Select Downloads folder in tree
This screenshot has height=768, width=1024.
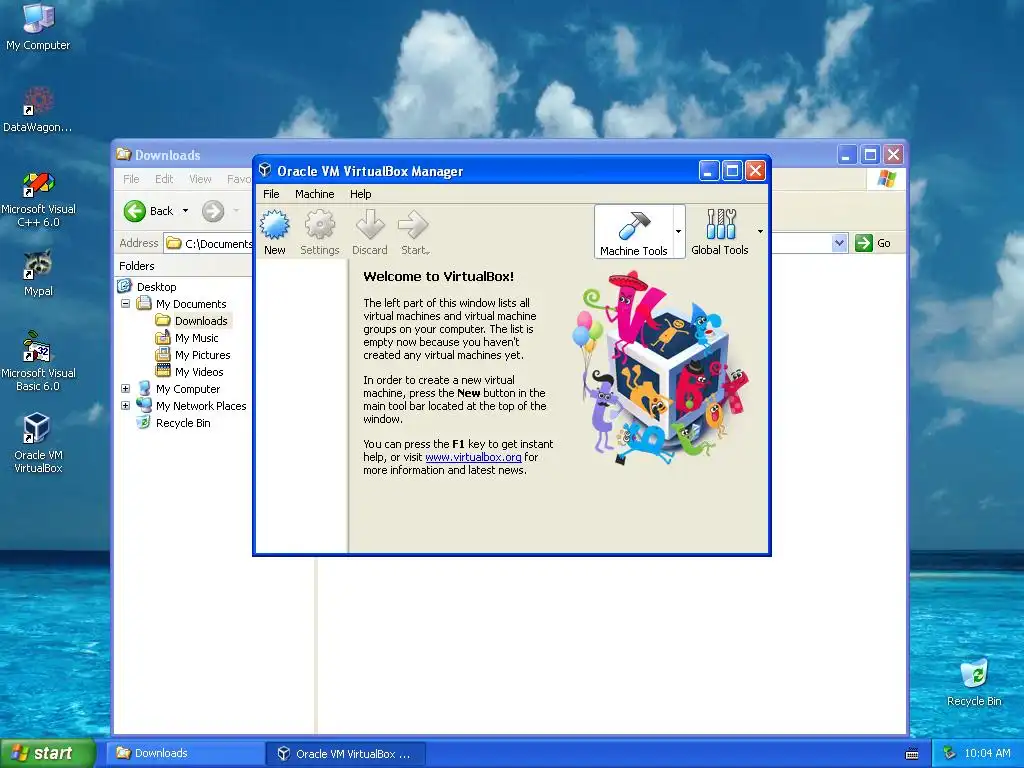pos(201,321)
